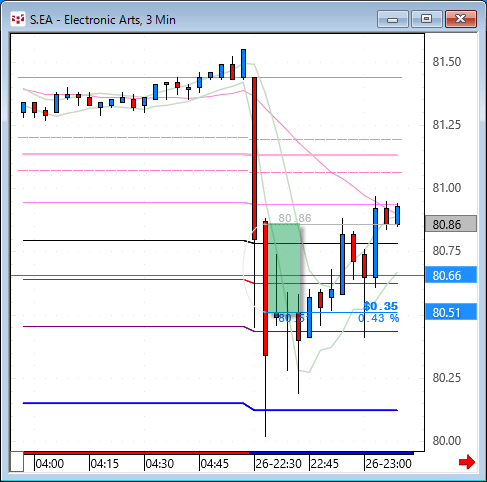Viewport: 487px width, 482px height.
Task: Select the purple horizontal study line
Action: coord(210,329)
